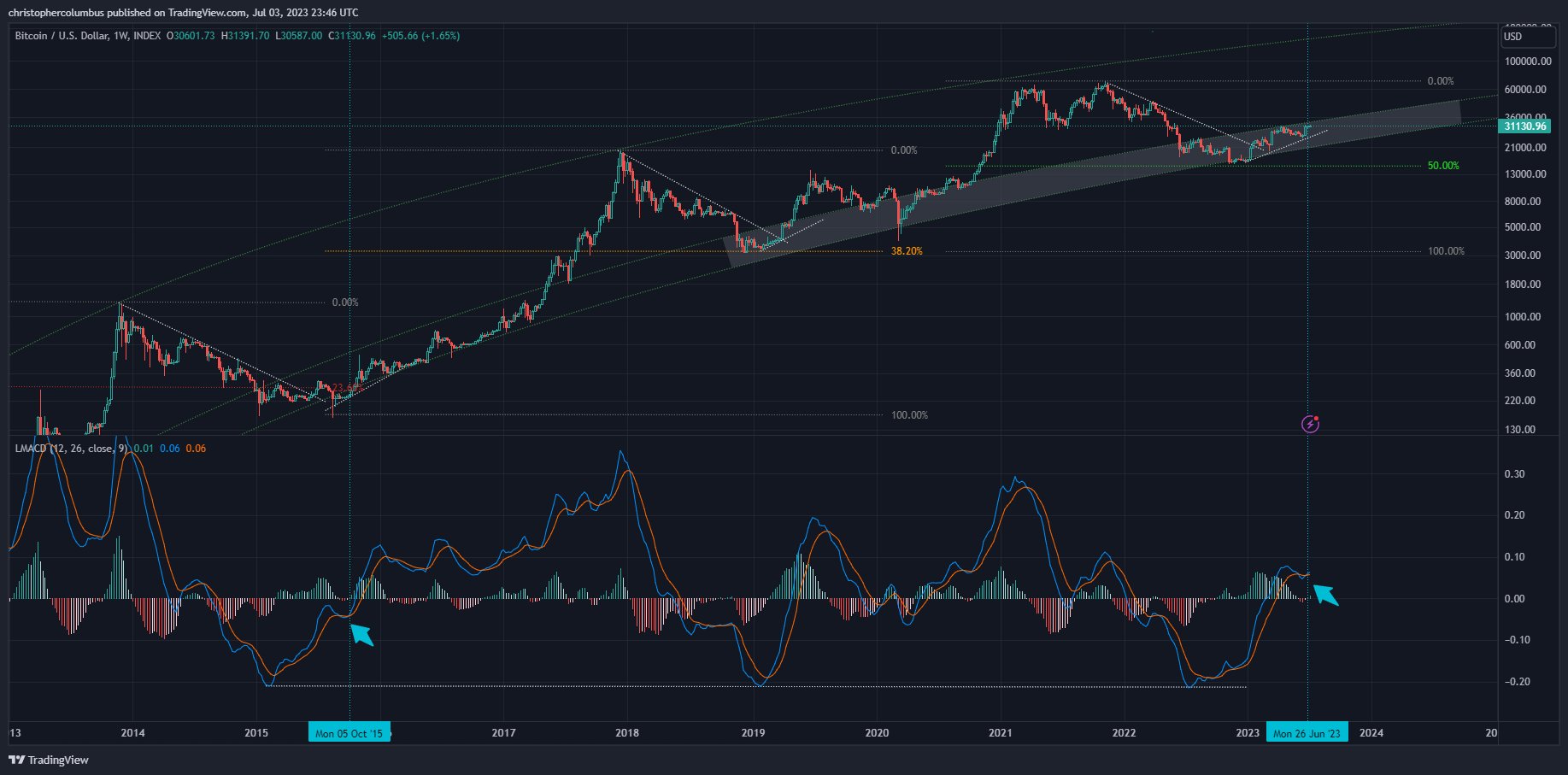The width and height of the screenshot is (1568, 775).
Task: Click the publisher text christophercolumbus at top
Action: [56, 12]
